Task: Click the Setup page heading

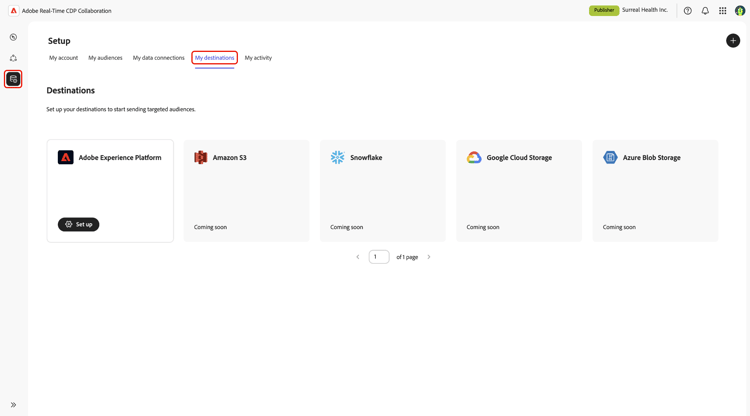Action: tap(59, 41)
